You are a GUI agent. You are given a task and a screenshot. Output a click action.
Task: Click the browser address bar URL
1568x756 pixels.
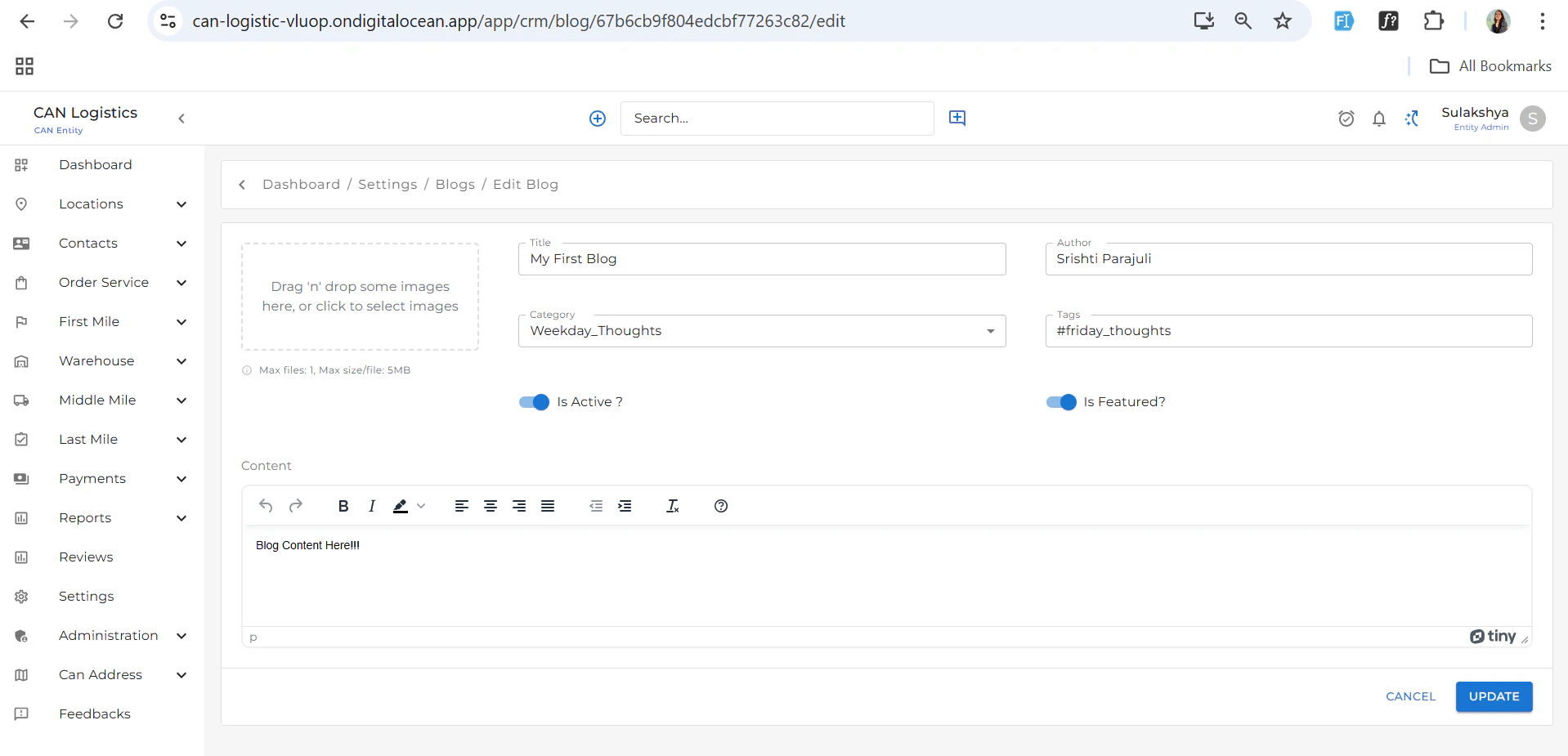pyautogui.click(x=518, y=21)
